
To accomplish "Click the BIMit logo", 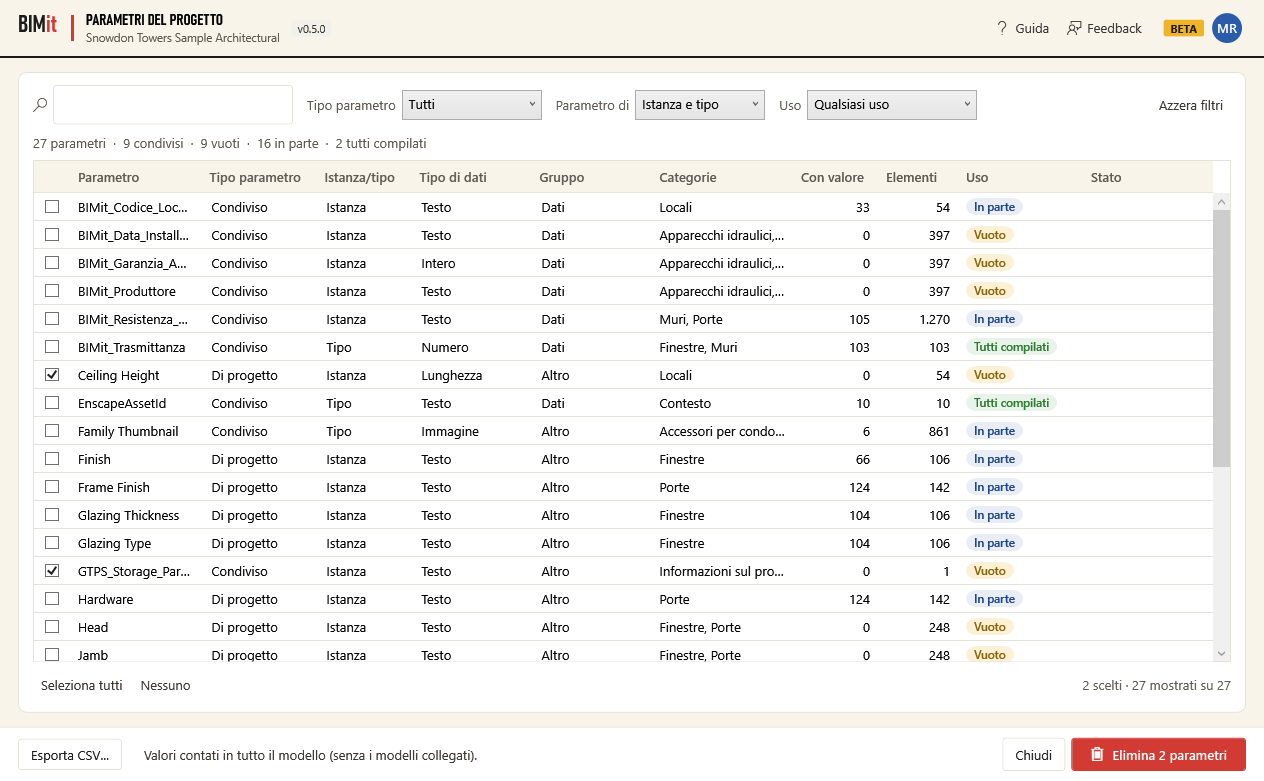I will (x=38, y=25).
